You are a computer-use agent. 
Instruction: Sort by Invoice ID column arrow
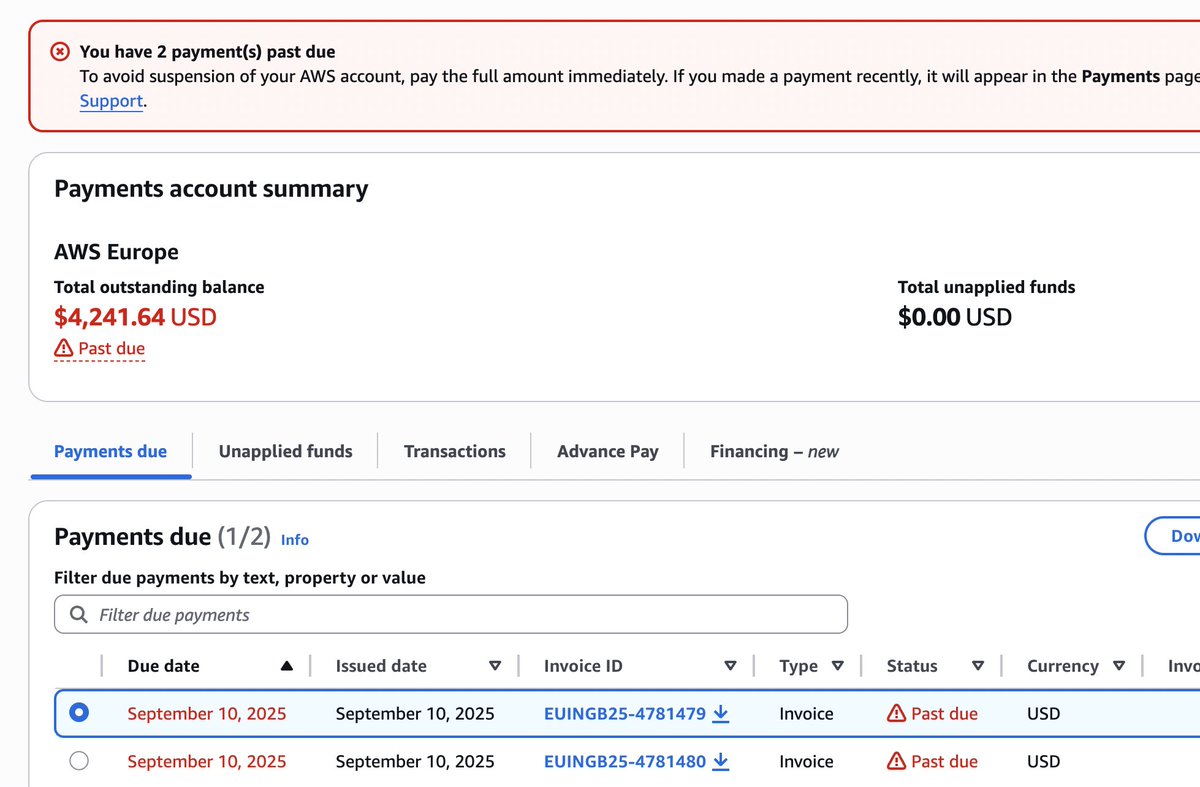(730, 666)
